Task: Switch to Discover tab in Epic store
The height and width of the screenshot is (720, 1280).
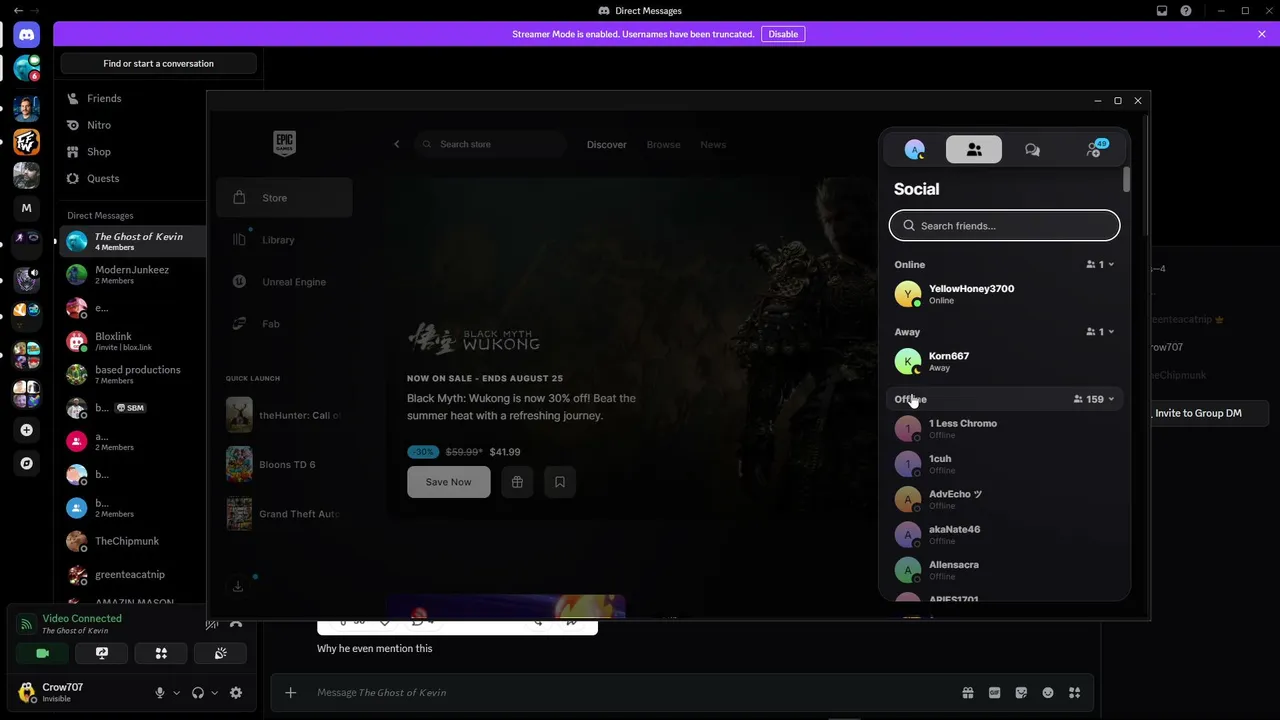Action: tap(607, 145)
